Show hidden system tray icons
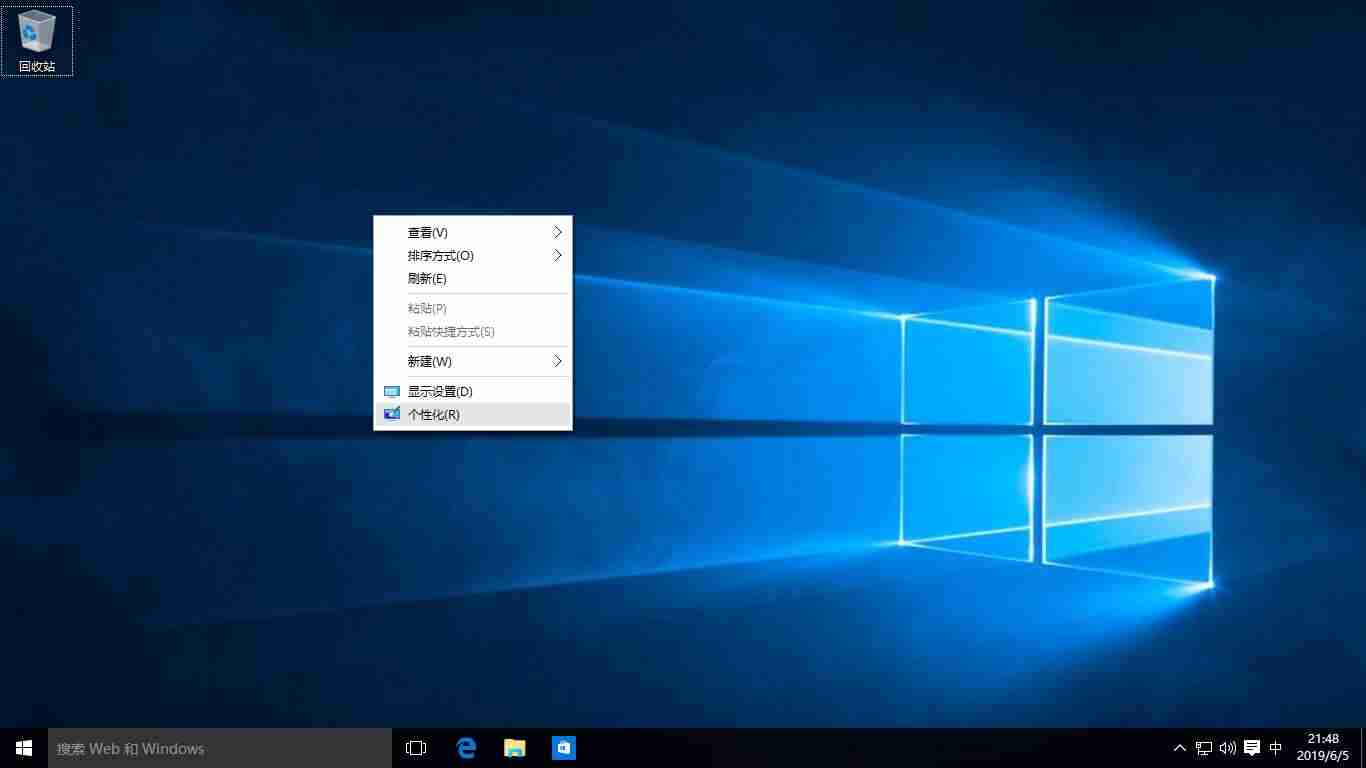This screenshot has height=768, width=1366. tap(1180, 748)
